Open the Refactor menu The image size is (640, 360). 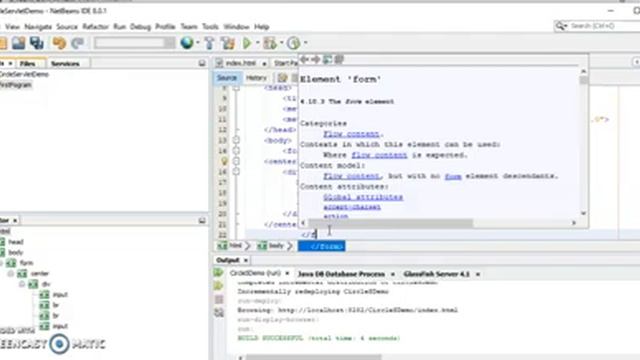point(96,27)
